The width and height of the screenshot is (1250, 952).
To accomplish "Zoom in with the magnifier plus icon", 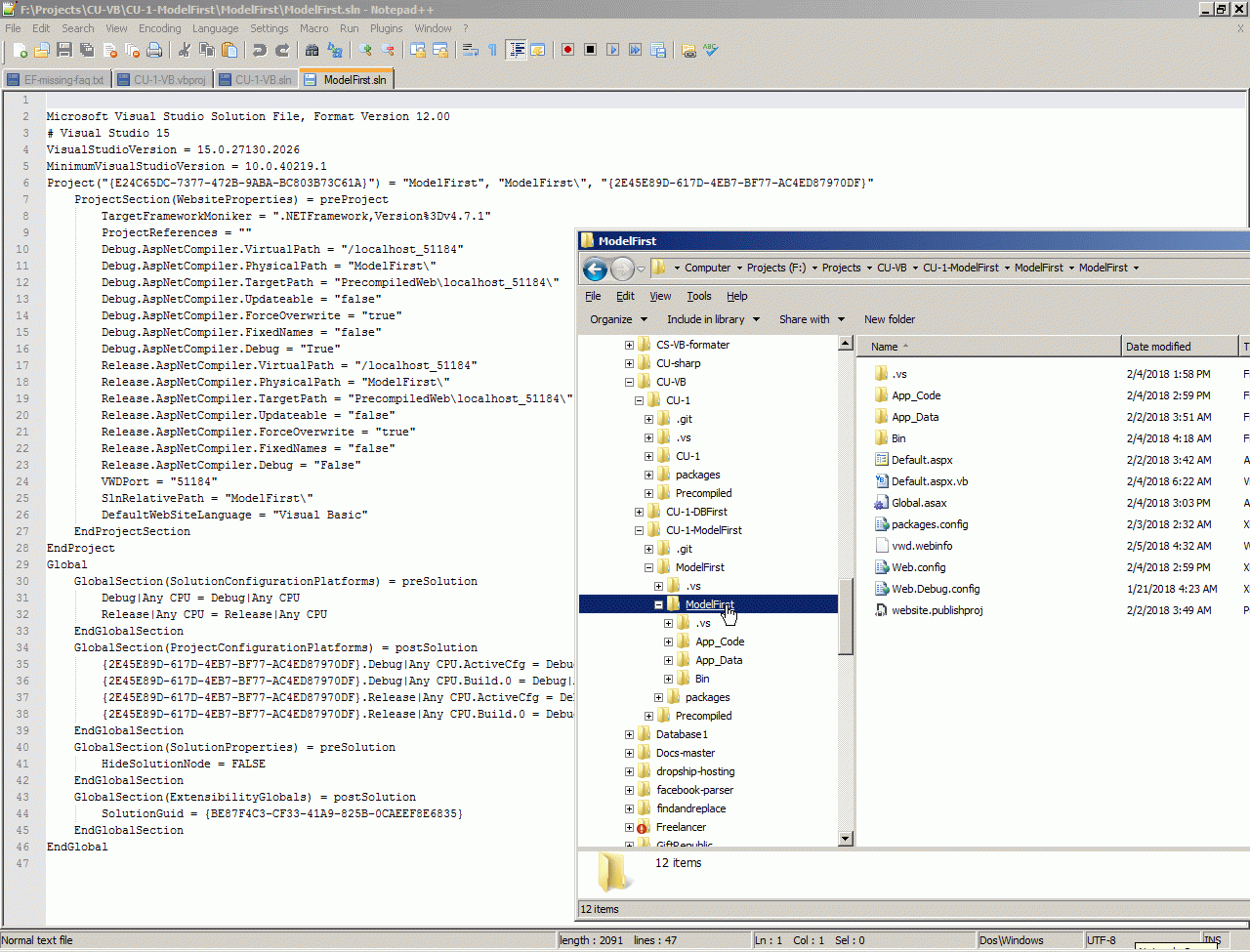I will pos(365,50).
